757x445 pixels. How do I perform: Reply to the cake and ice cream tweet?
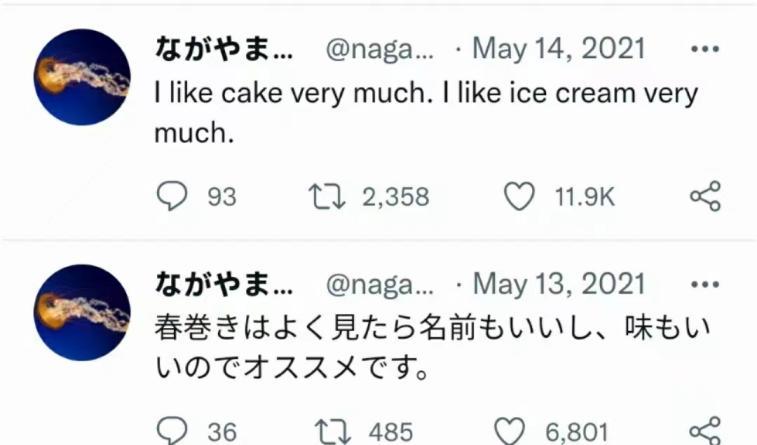coord(173,197)
